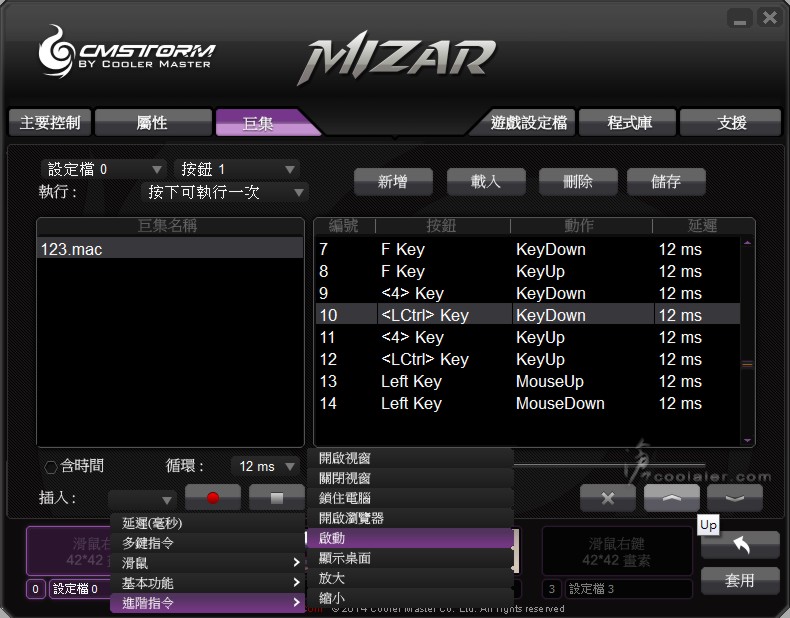The height and width of the screenshot is (618, 790).
Task: Choose 多鍵指令 from insert menu
Action: pos(208,543)
